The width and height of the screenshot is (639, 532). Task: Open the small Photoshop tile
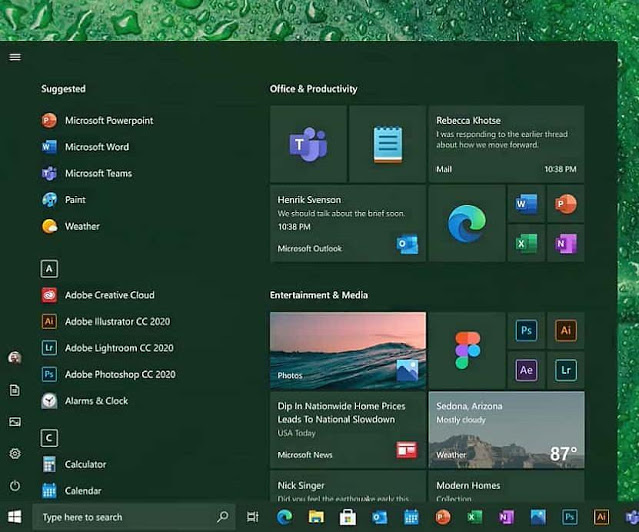pos(527,331)
